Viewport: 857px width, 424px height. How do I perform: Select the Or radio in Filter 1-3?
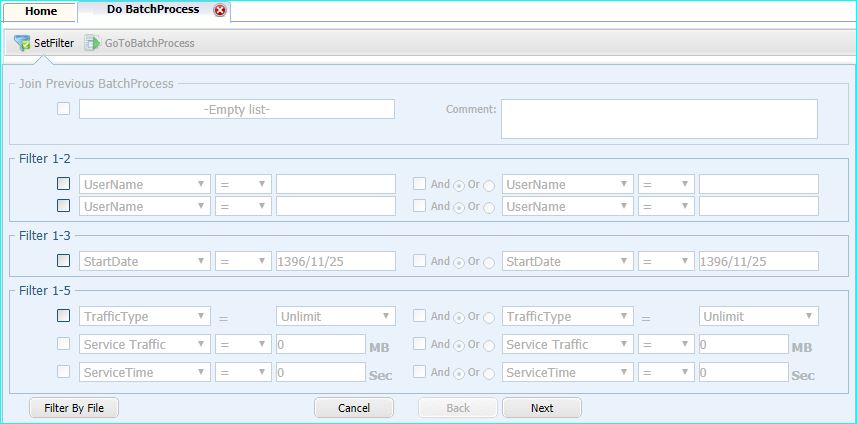point(488,262)
